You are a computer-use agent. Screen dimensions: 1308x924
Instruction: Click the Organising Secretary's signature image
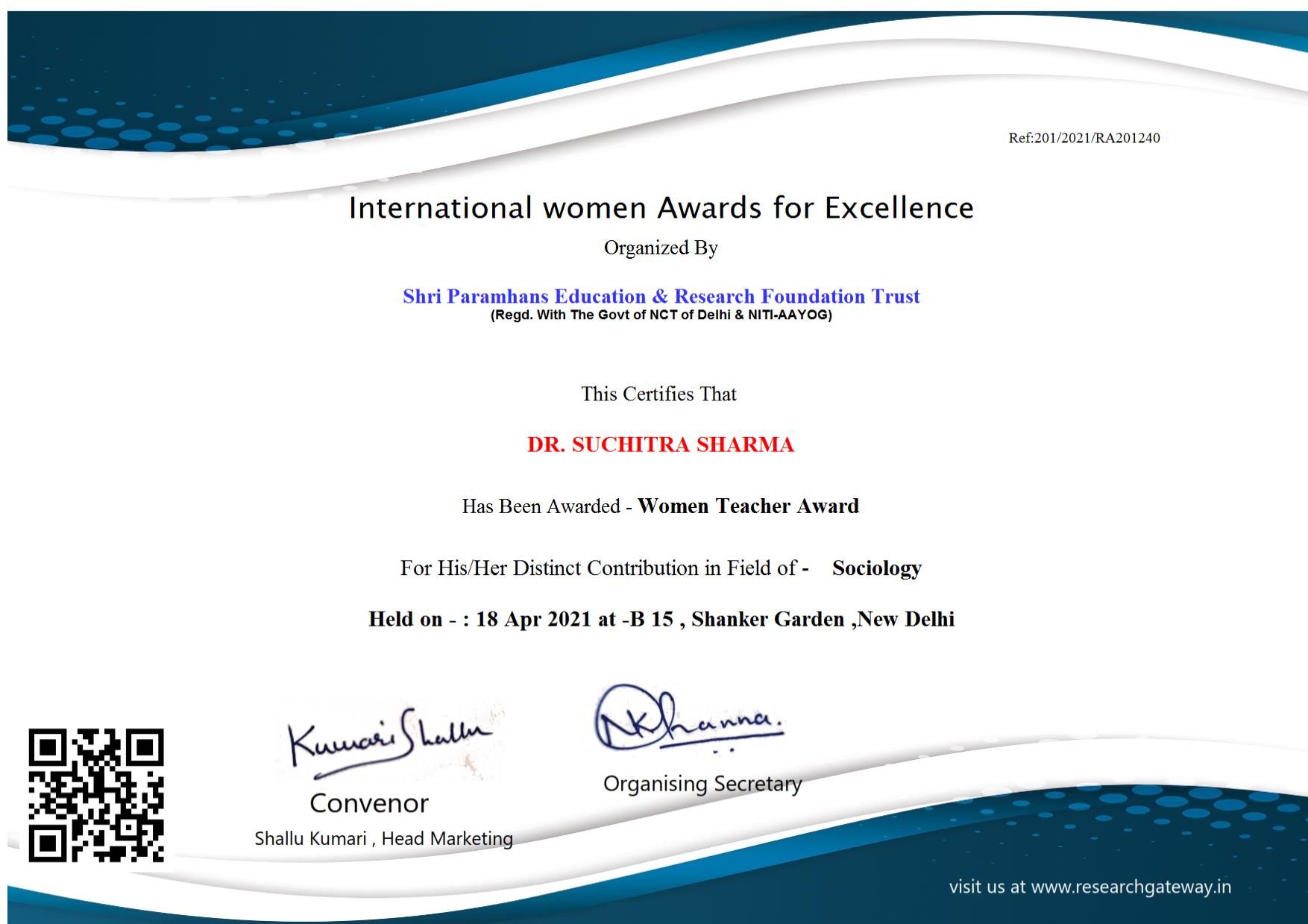(688, 719)
